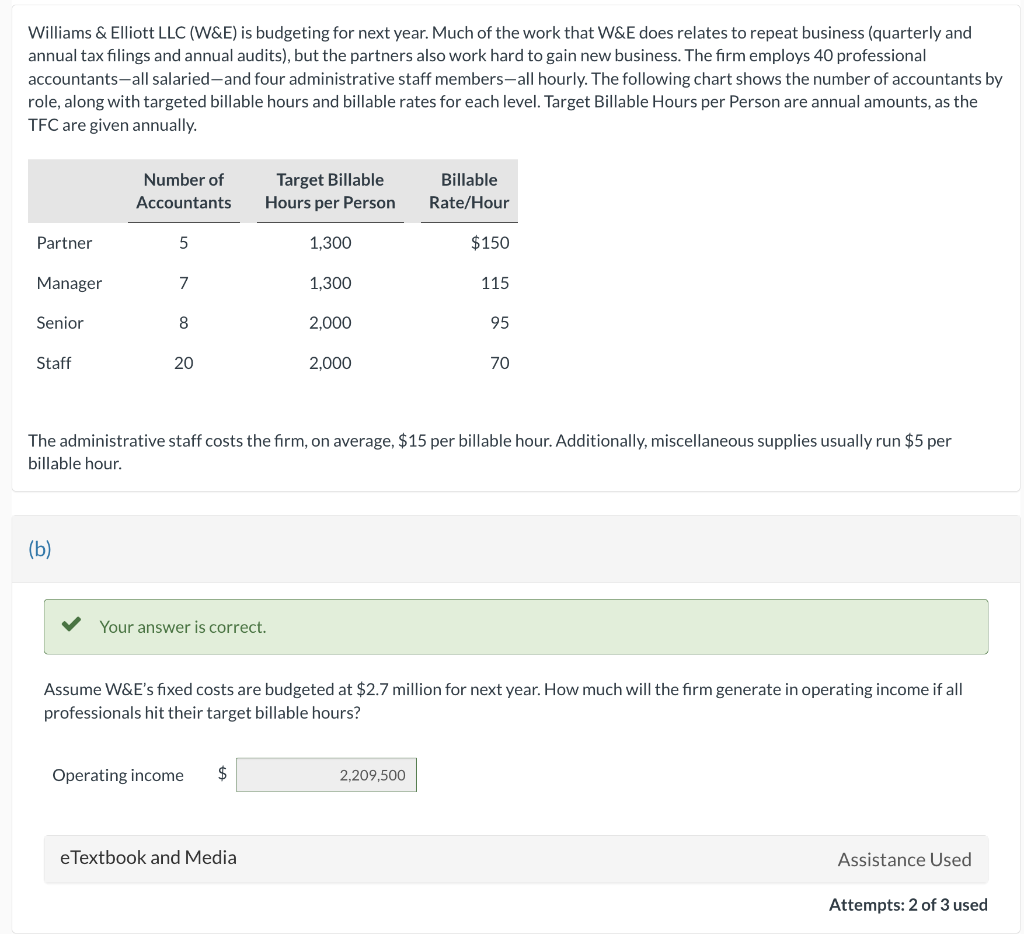Click the Number of Accountants column header

pos(184,190)
